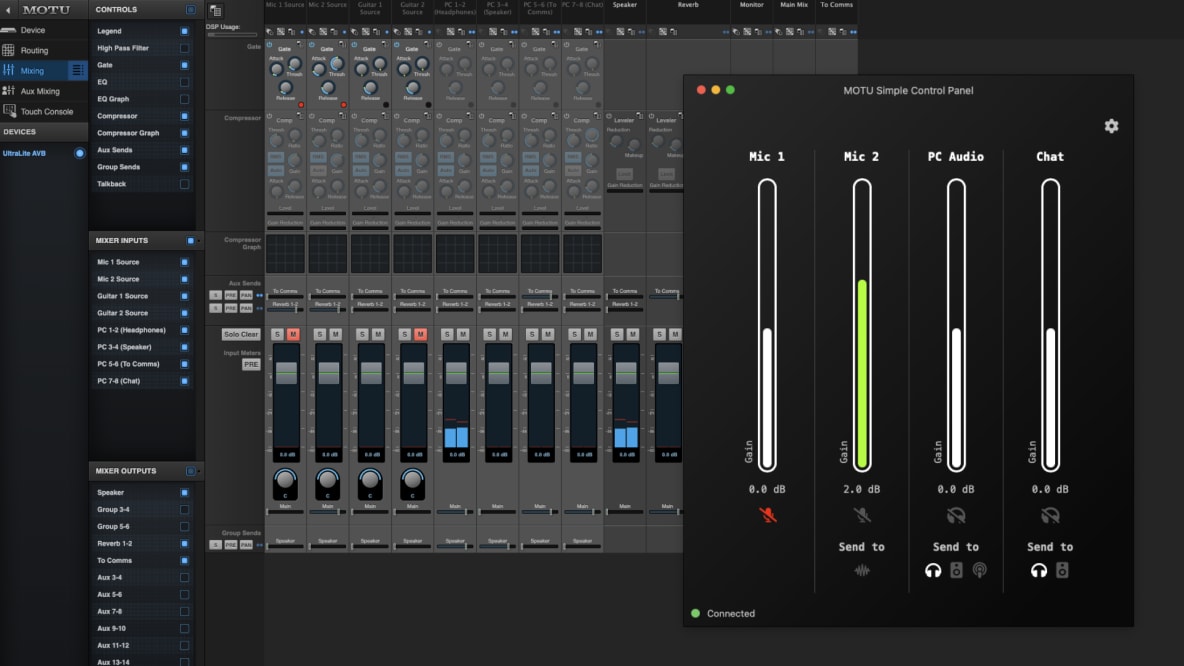Send Chat to speaker
Viewport: 1184px width, 666px height.
pyautogui.click(x=1062, y=570)
